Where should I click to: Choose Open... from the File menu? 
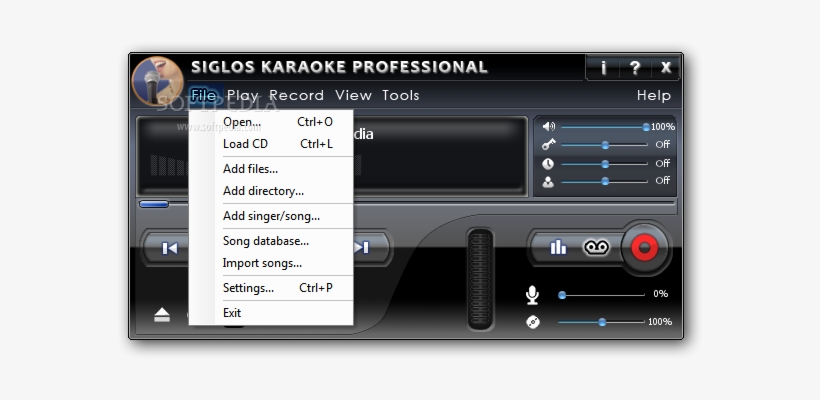(271, 122)
